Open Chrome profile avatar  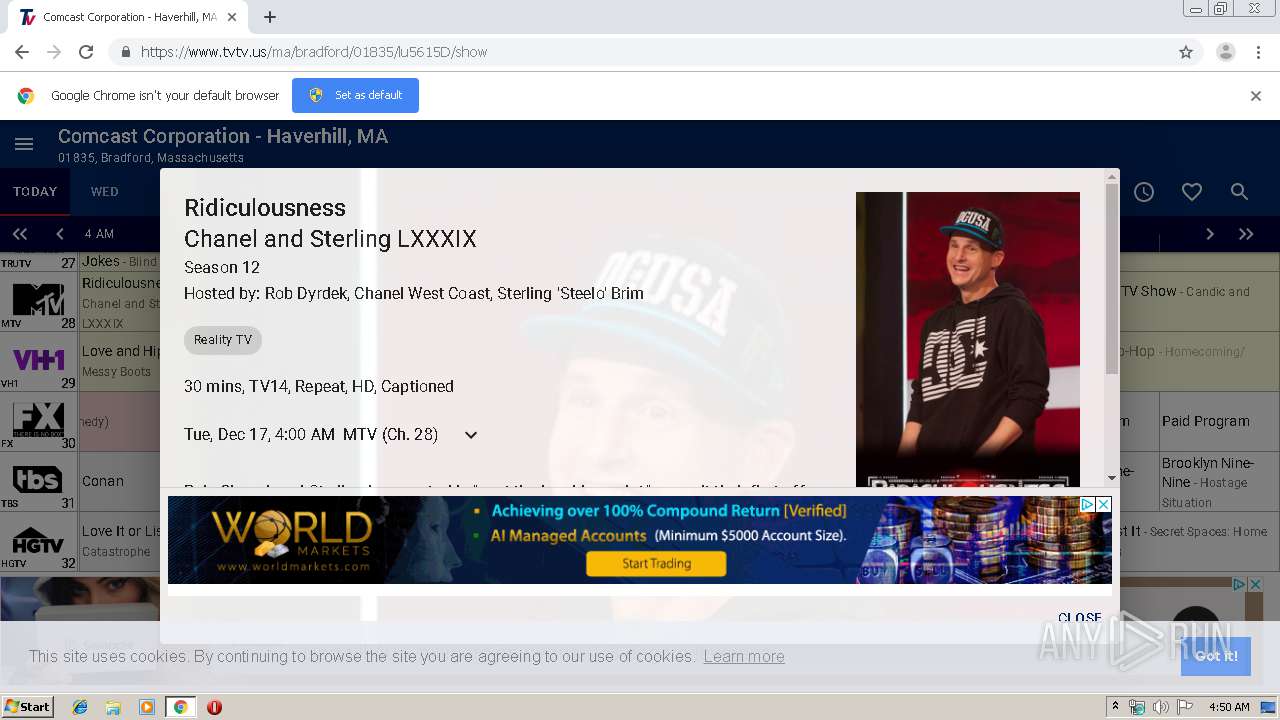(x=1226, y=52)
